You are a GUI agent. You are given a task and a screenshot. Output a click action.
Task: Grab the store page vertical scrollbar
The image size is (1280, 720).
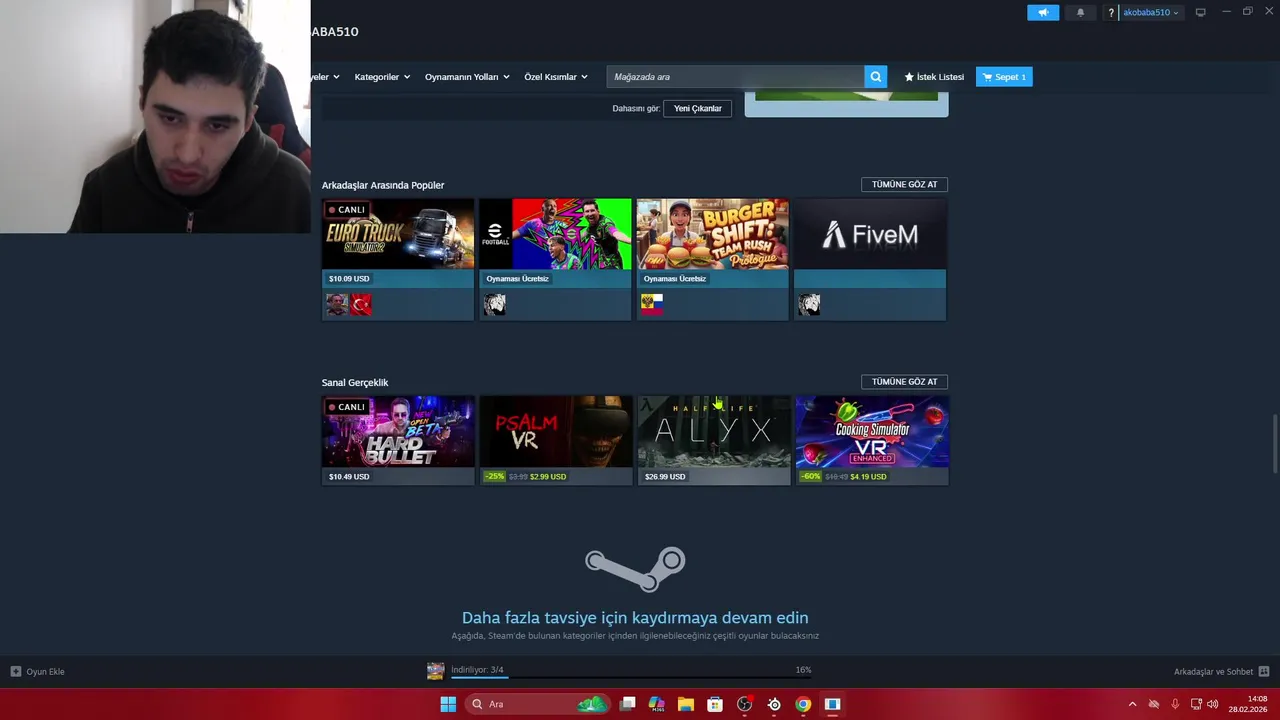tap(1274, 445)
